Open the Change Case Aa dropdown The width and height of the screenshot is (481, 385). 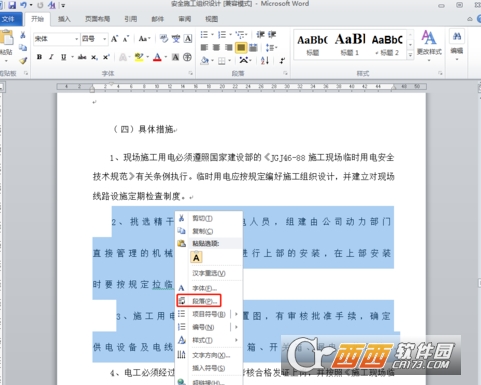coord(144,39)
